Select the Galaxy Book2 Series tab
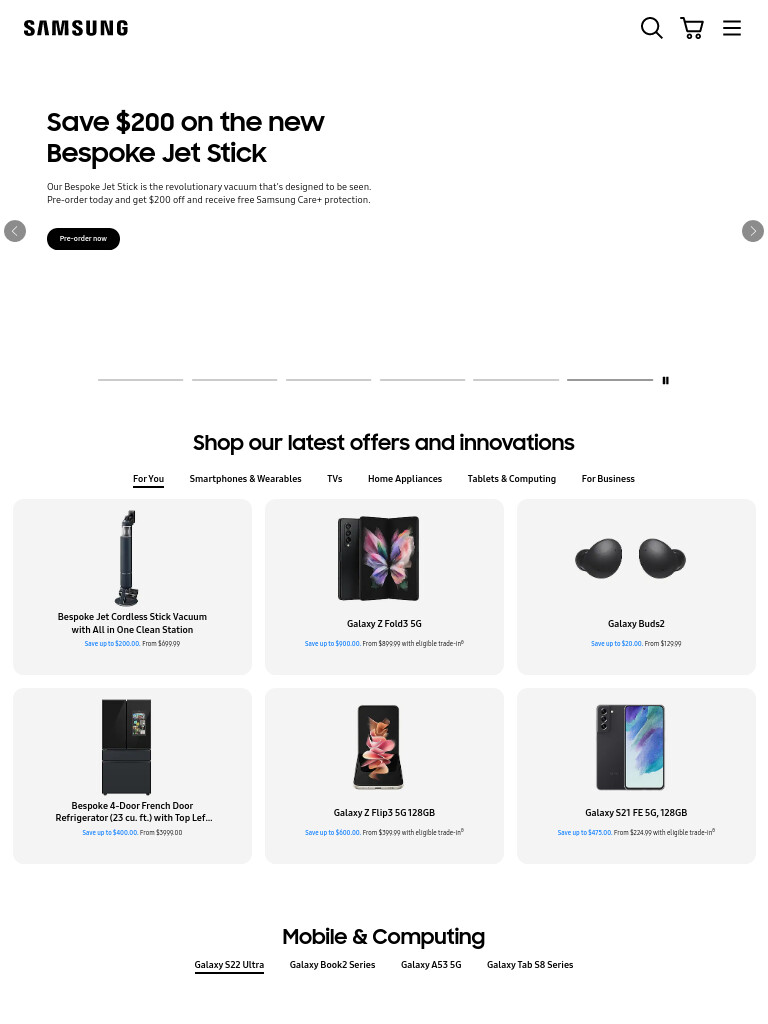768x1024 pixels. point(332,965)
